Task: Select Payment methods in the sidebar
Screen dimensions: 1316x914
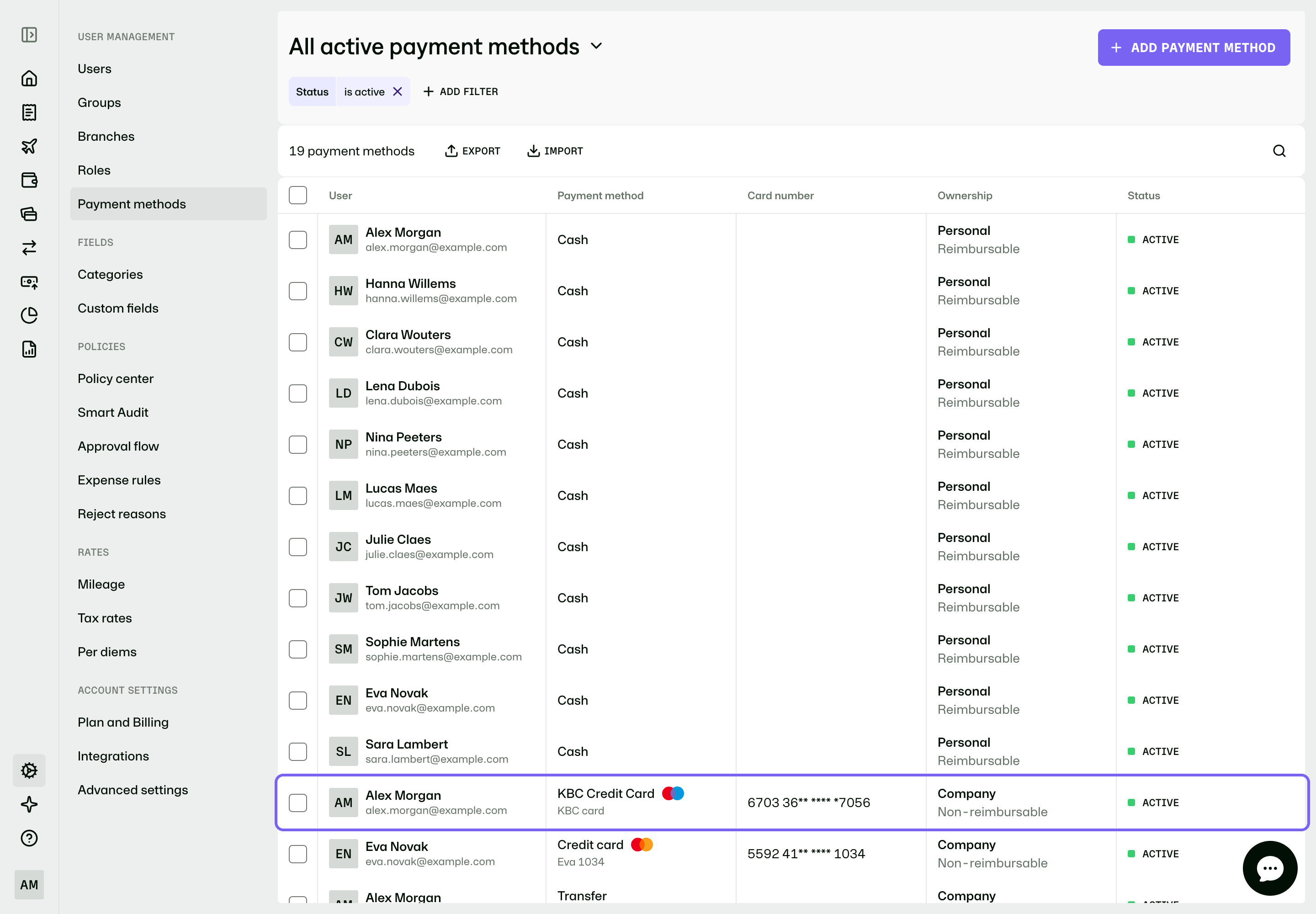Action: [x=168, y=204]
